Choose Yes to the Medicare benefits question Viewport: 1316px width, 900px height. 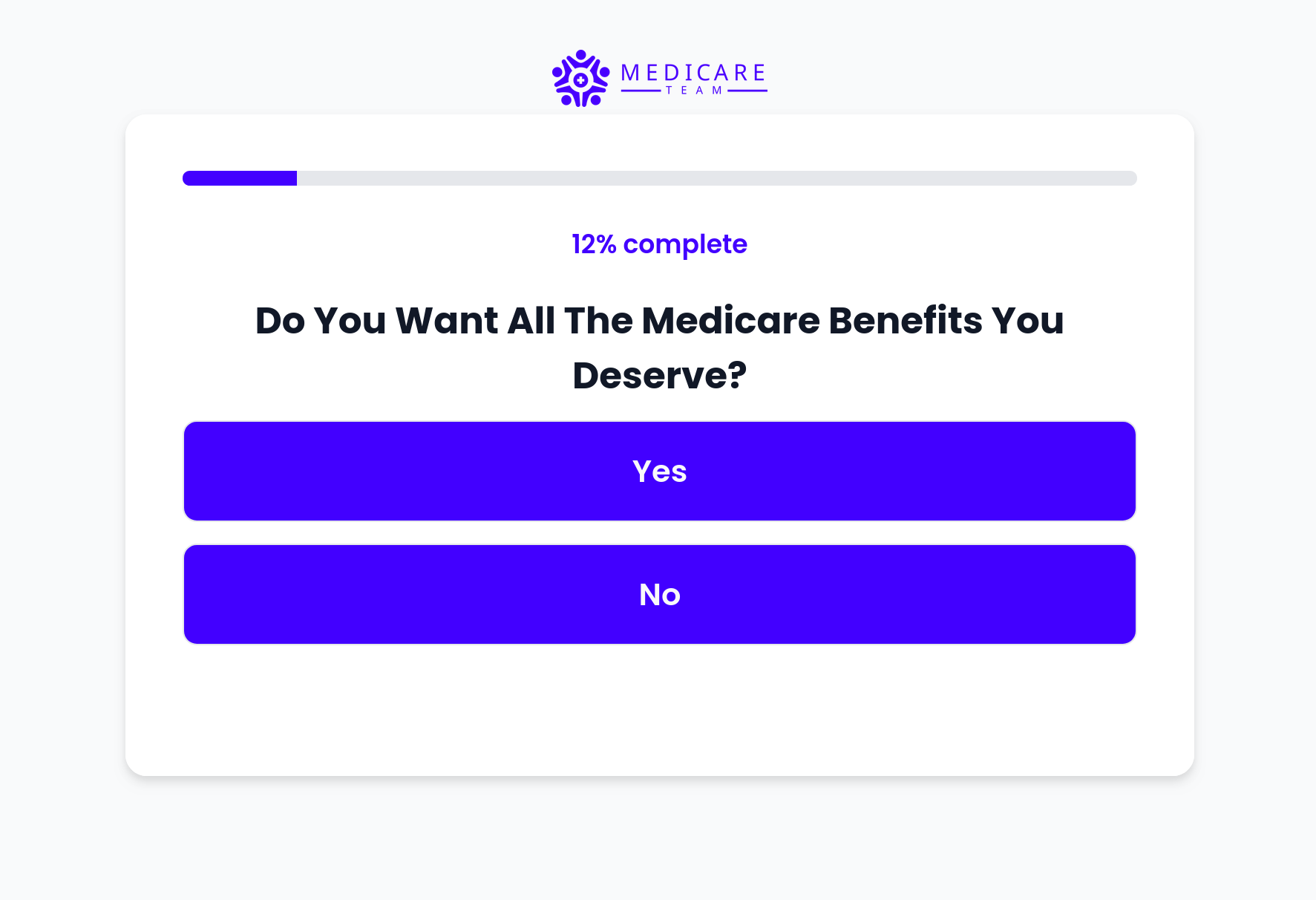click(x=659, y=471)
